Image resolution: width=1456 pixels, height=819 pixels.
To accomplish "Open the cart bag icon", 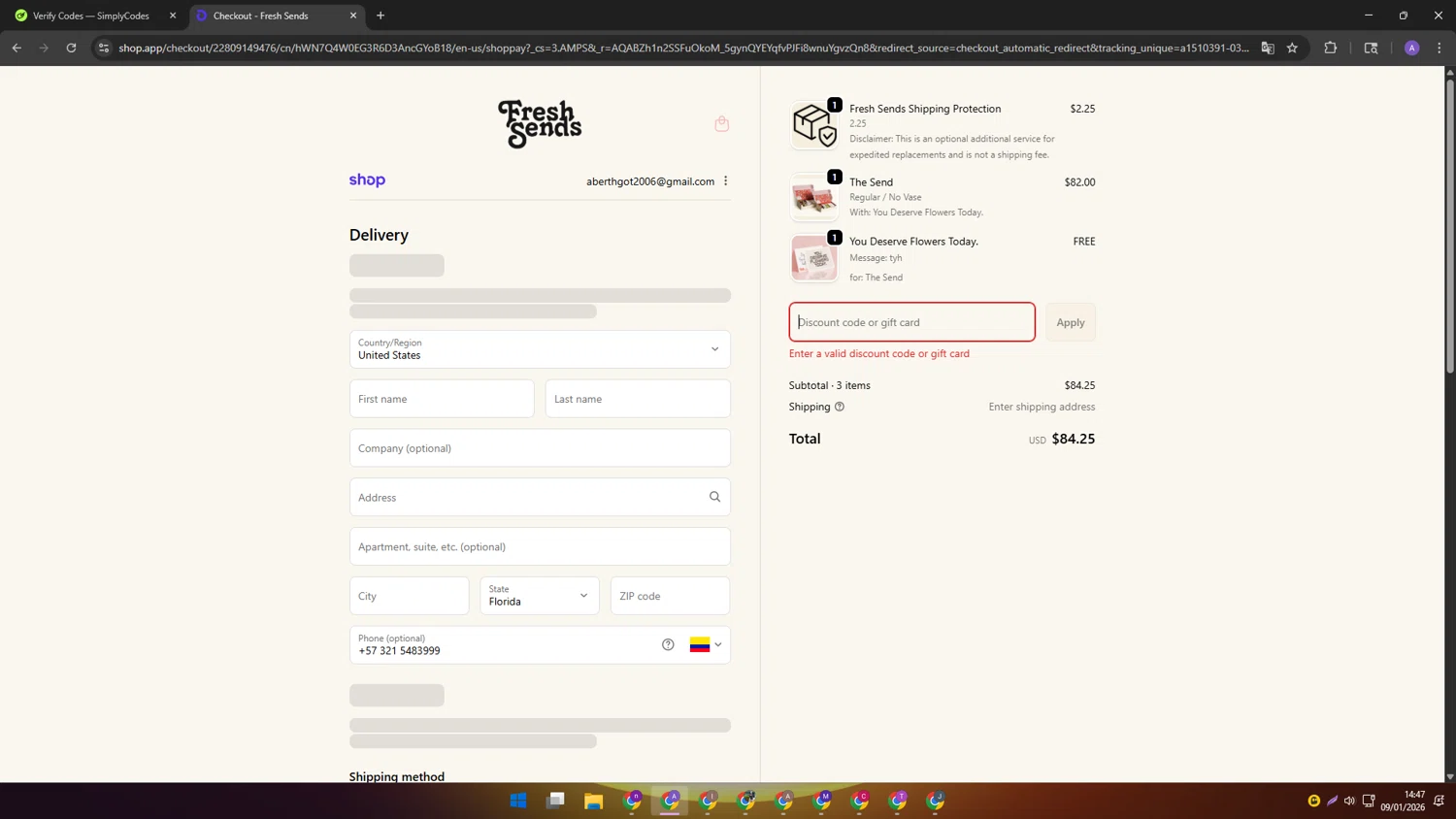I will [721, 123].
